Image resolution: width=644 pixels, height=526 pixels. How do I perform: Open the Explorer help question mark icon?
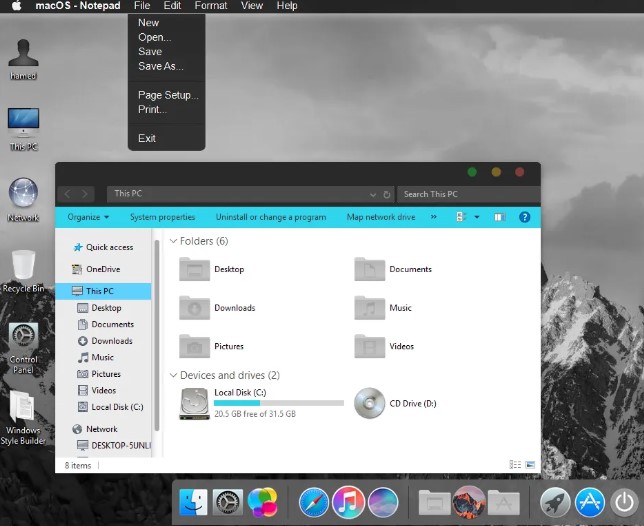pyautogui.click(x=524, y=217)
